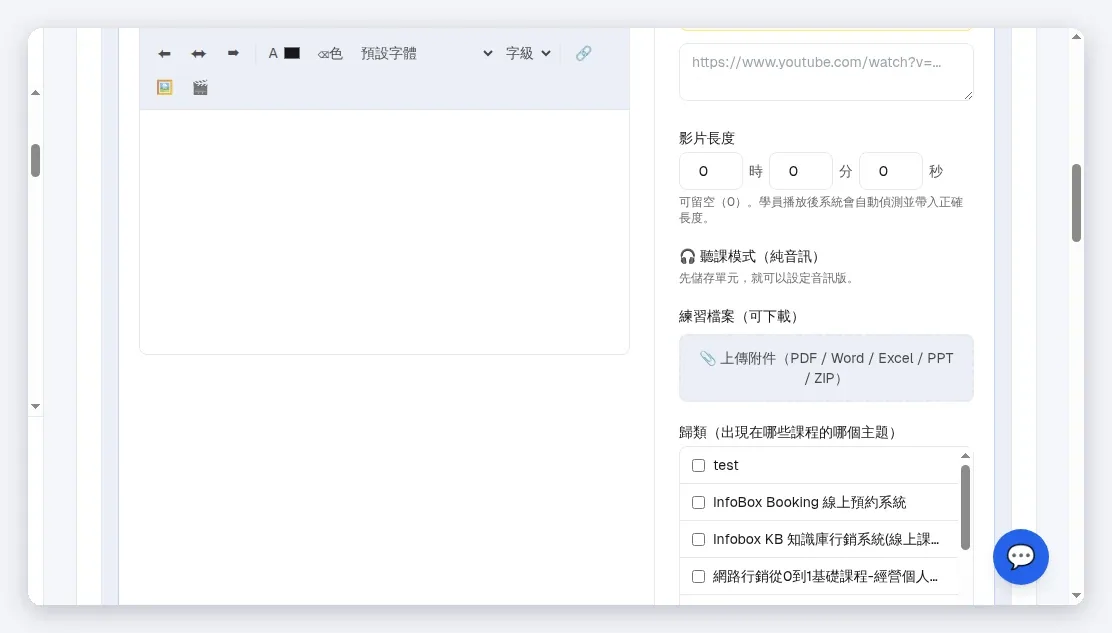The height and width of the screenshot is (633, 1112).
Task: Click the hours field of 影片長度
Action: pos(711,171)
